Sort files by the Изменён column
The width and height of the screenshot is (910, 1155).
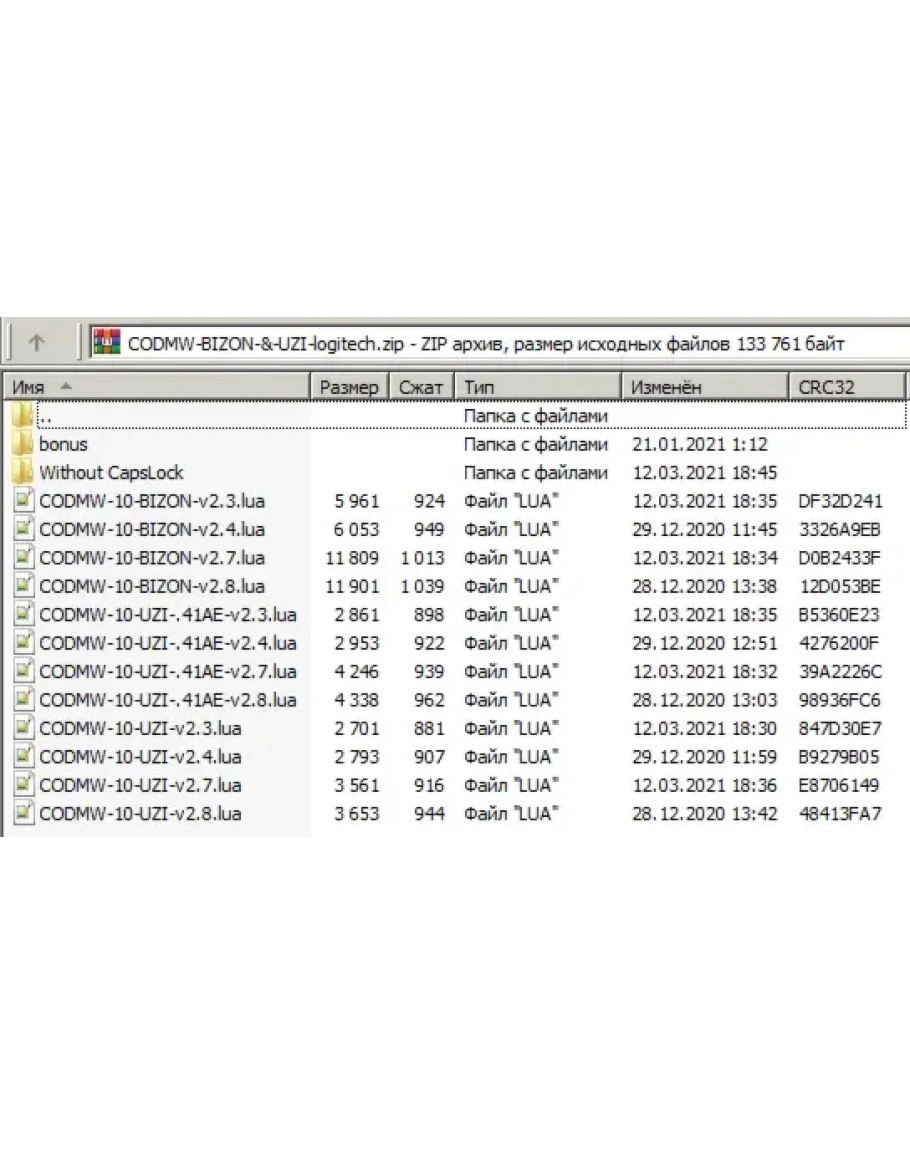point(704,387)
